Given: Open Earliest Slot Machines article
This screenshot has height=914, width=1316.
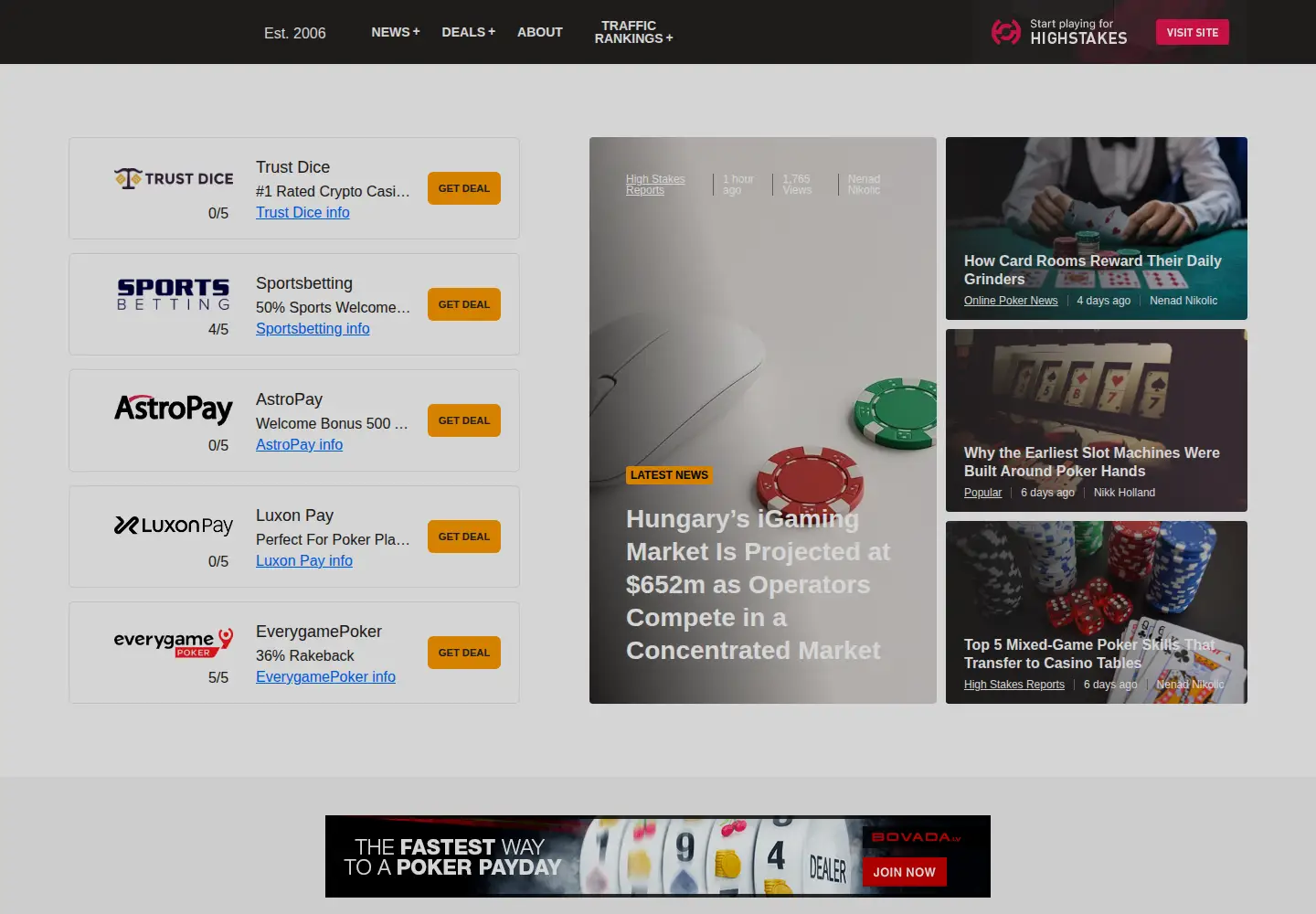Looking at the screenshot, I should tap(1091, 462).
